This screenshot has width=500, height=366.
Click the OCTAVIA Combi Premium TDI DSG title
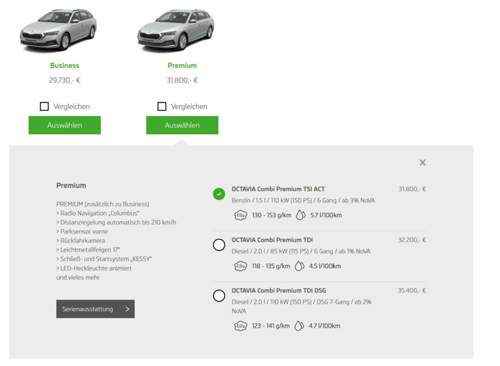click(279, 291)
